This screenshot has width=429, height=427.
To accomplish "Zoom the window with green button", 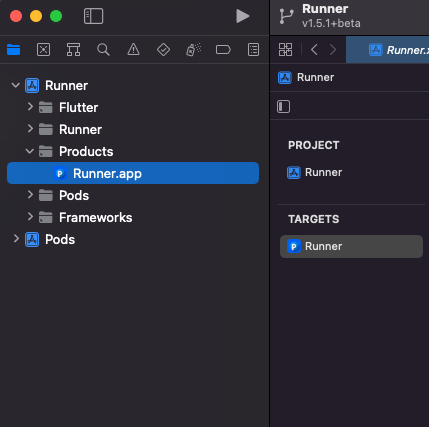I will pos(56,16).
